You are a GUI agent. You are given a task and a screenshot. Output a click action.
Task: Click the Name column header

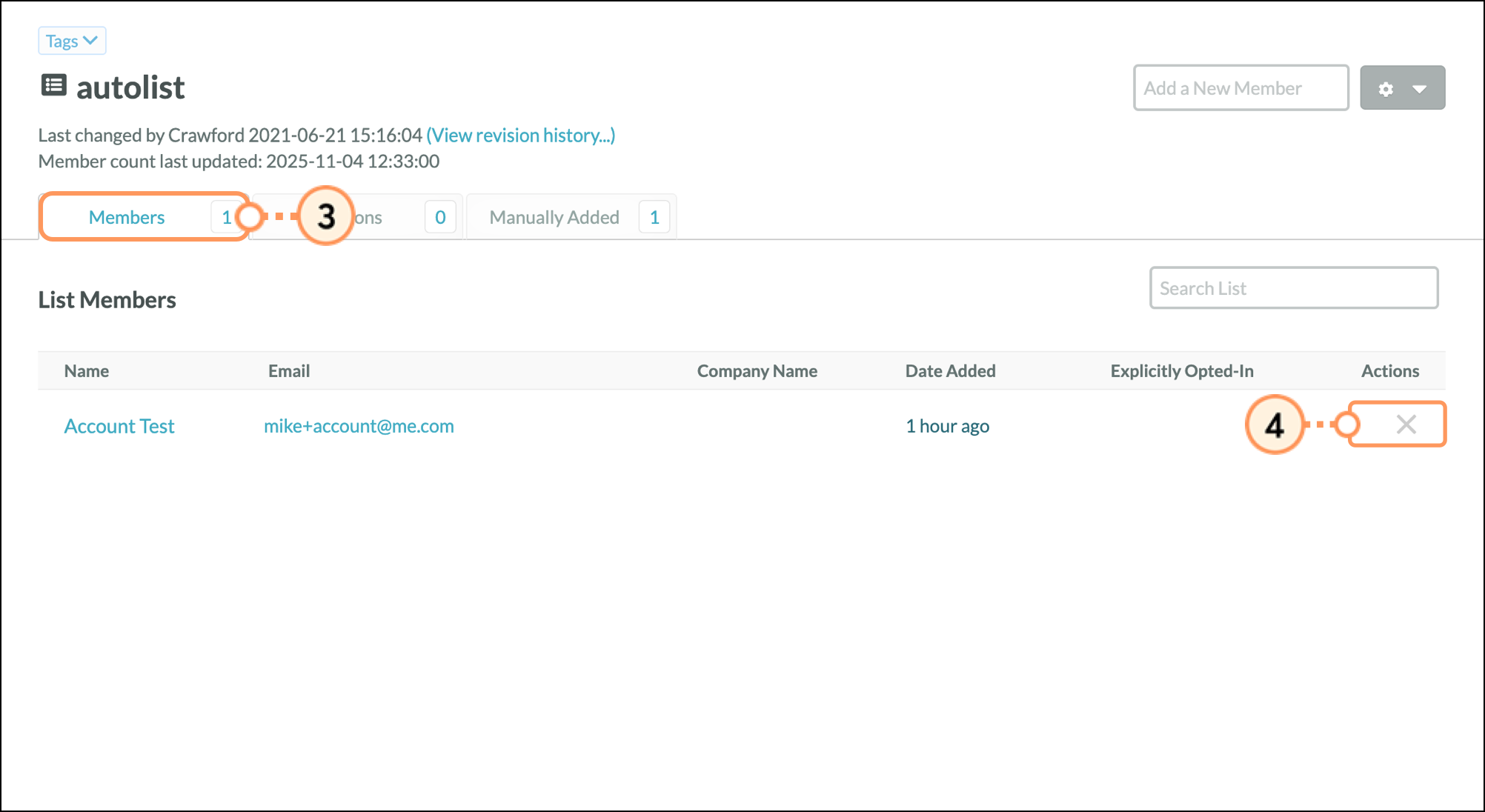click(87, 371)
